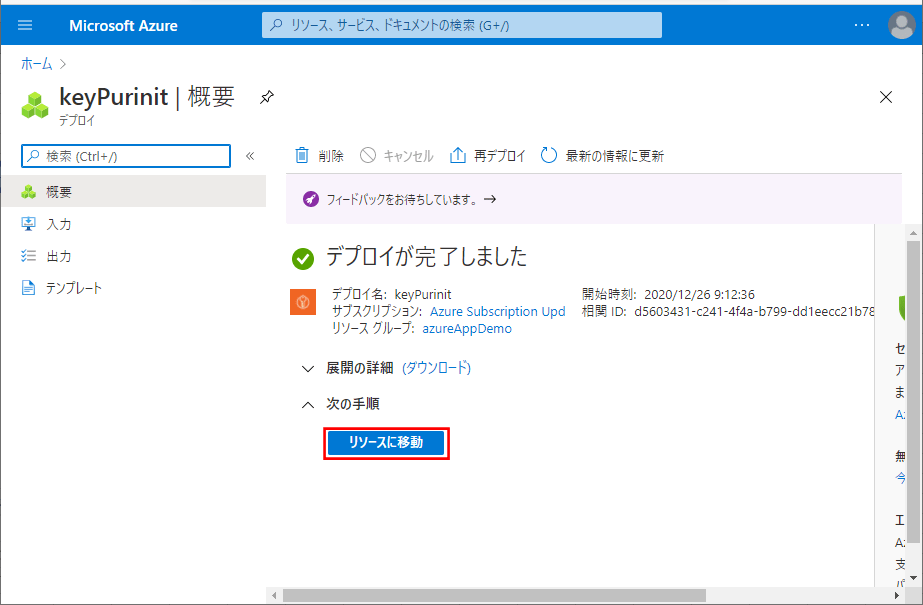
Task: Click the green deployment success checkmark
Action: [x=303, y=258]
